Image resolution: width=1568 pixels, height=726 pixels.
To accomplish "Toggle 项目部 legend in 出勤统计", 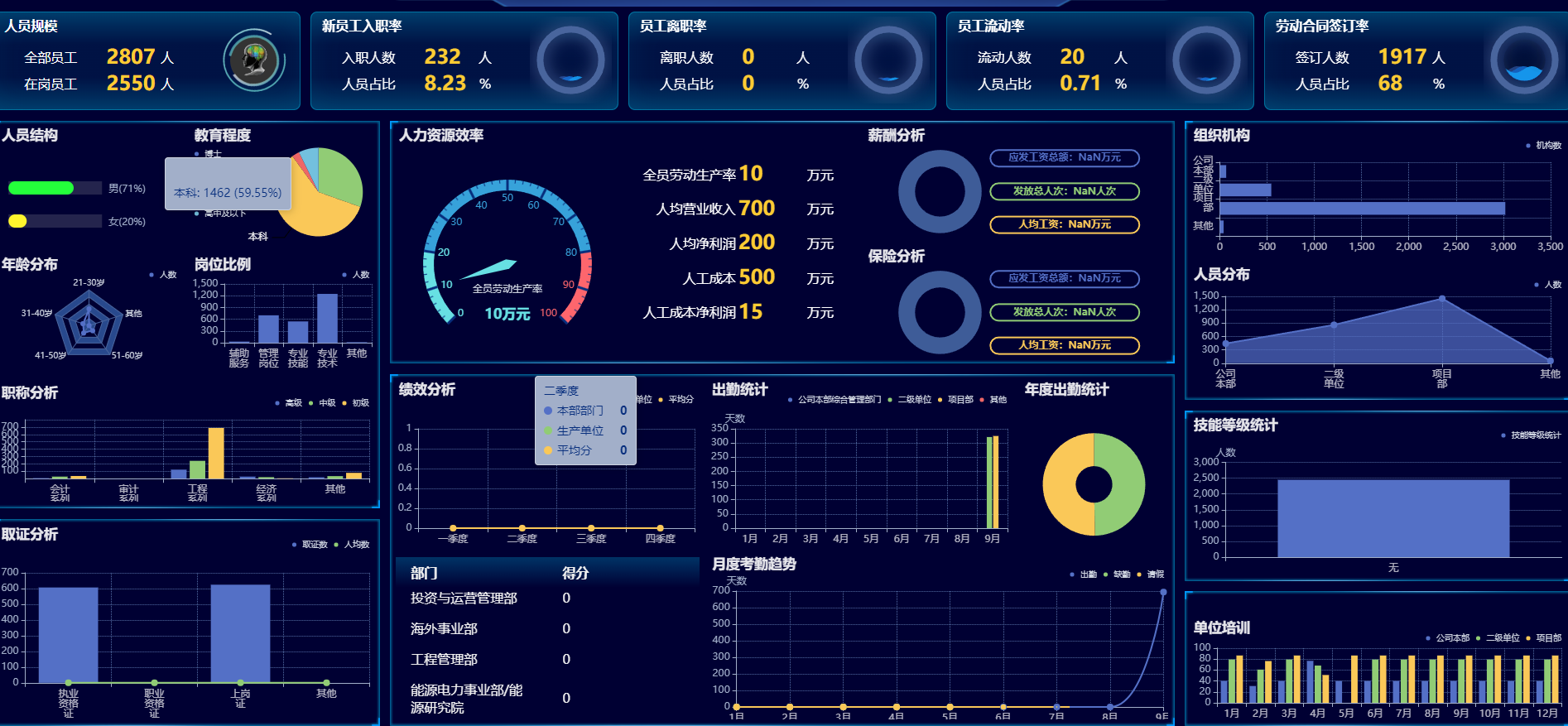I will 955,400.
